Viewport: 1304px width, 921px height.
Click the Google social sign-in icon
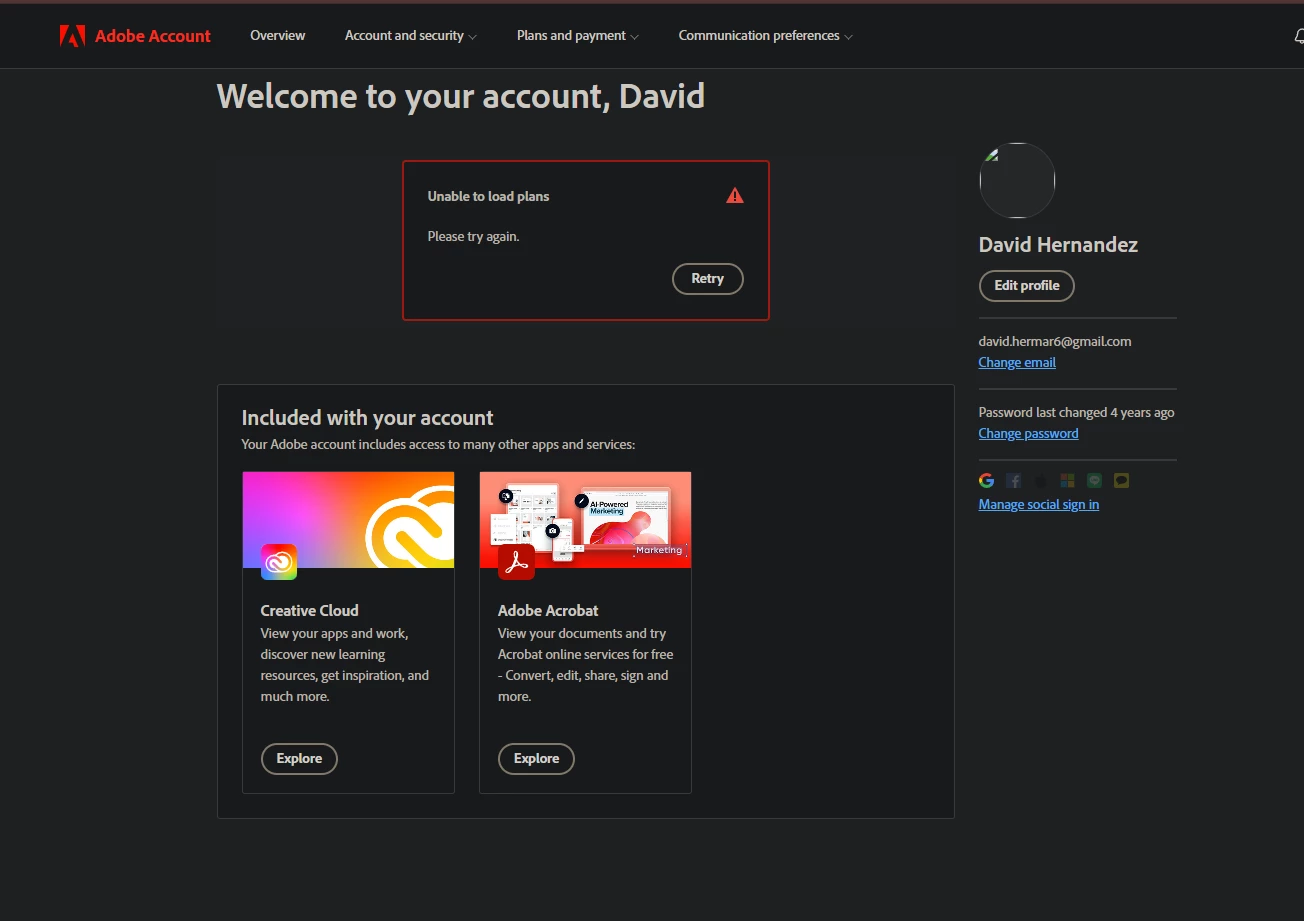point(987,480)
